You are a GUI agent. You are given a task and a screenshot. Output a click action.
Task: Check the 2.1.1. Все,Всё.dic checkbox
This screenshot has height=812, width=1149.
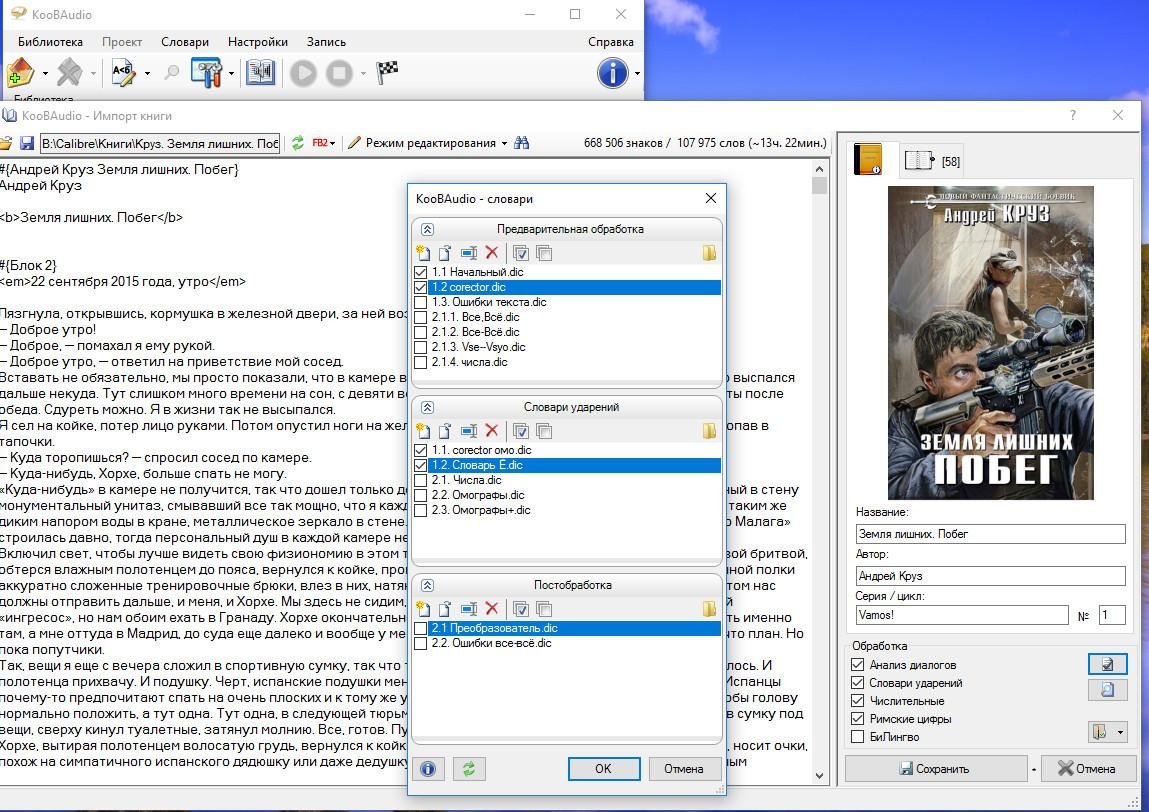(421, 317)
